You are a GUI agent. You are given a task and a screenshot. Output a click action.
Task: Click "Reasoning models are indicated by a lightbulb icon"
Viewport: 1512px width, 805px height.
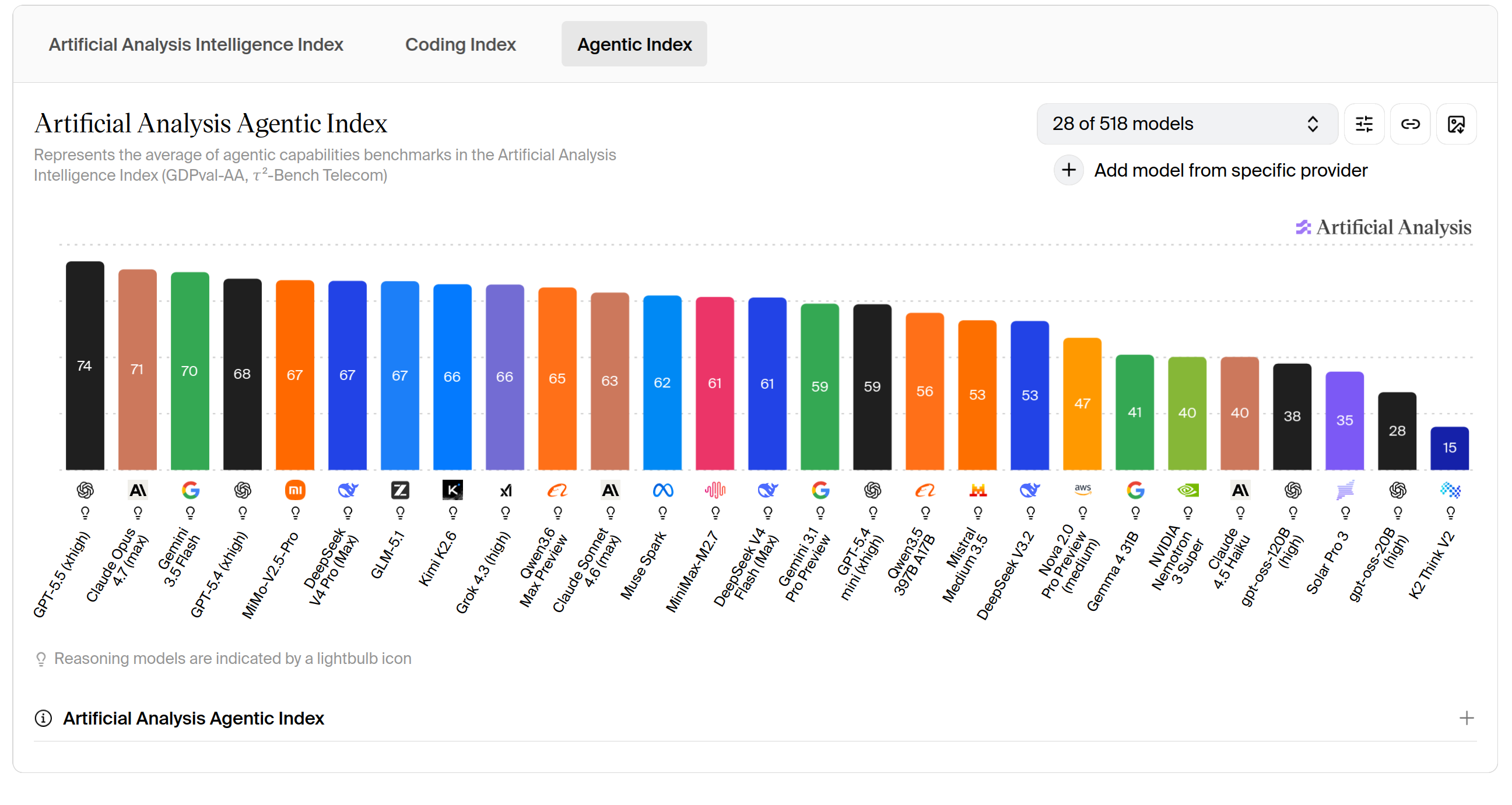coord(233,659)
